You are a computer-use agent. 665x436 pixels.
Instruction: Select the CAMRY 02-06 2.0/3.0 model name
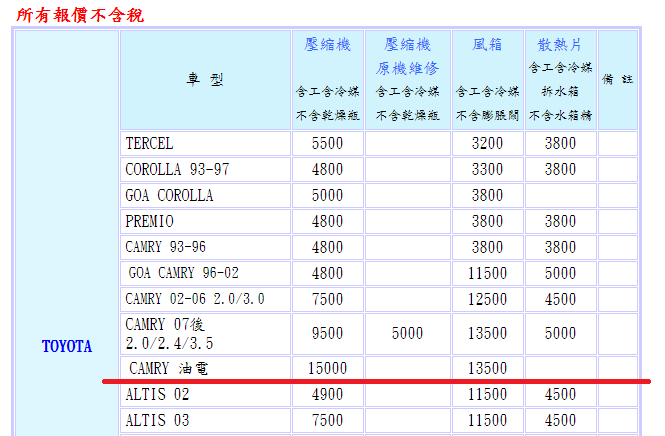tap(195, 299)
